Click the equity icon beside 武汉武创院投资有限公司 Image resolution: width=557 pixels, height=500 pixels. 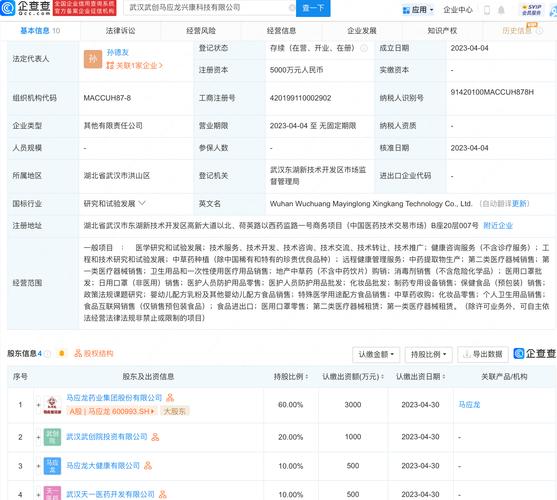pos(155,437)
